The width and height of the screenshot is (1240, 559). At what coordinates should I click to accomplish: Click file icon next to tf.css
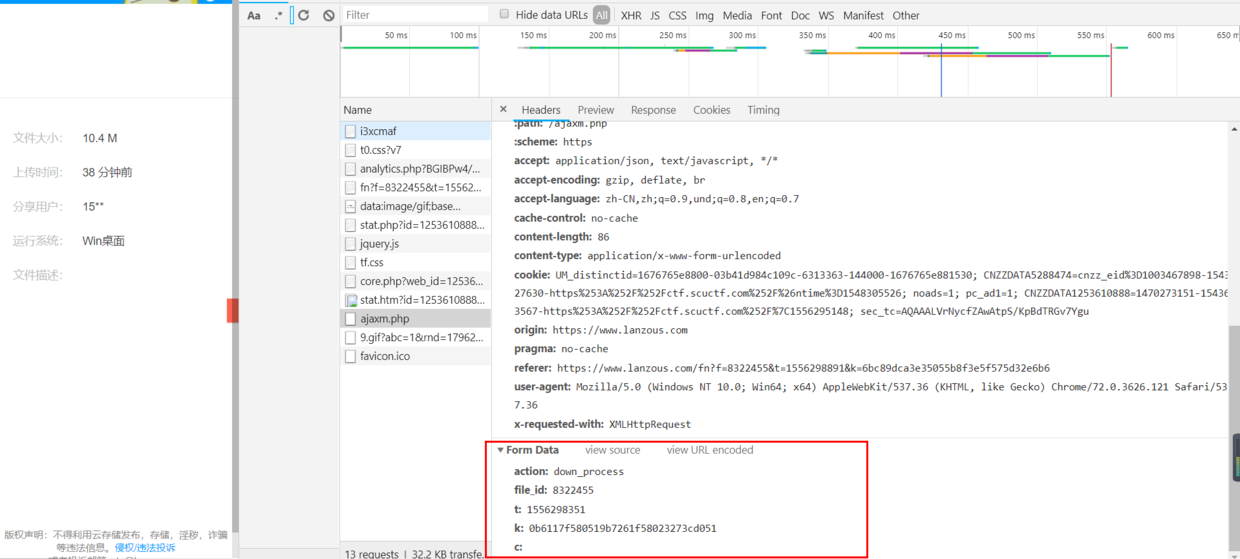[x=350, y=262]
